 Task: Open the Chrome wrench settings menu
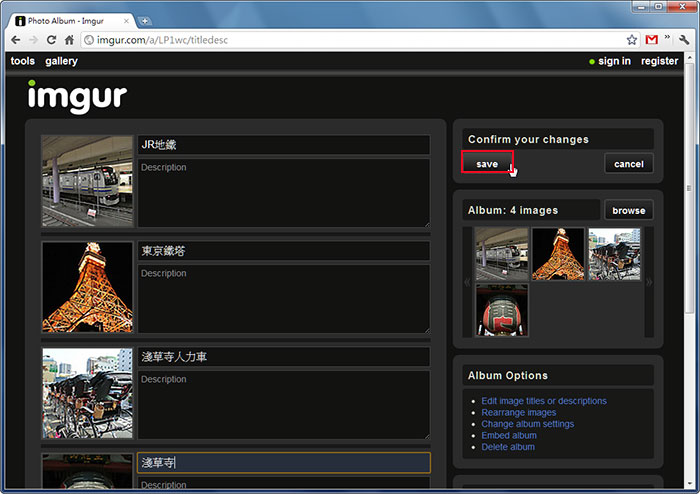[x=684, y=40]
